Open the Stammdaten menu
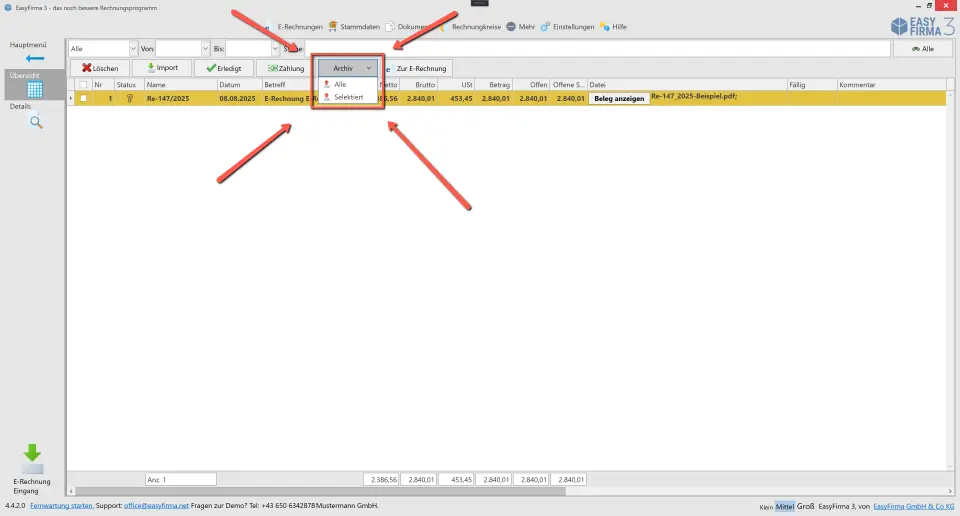 (x=360, y=27)
